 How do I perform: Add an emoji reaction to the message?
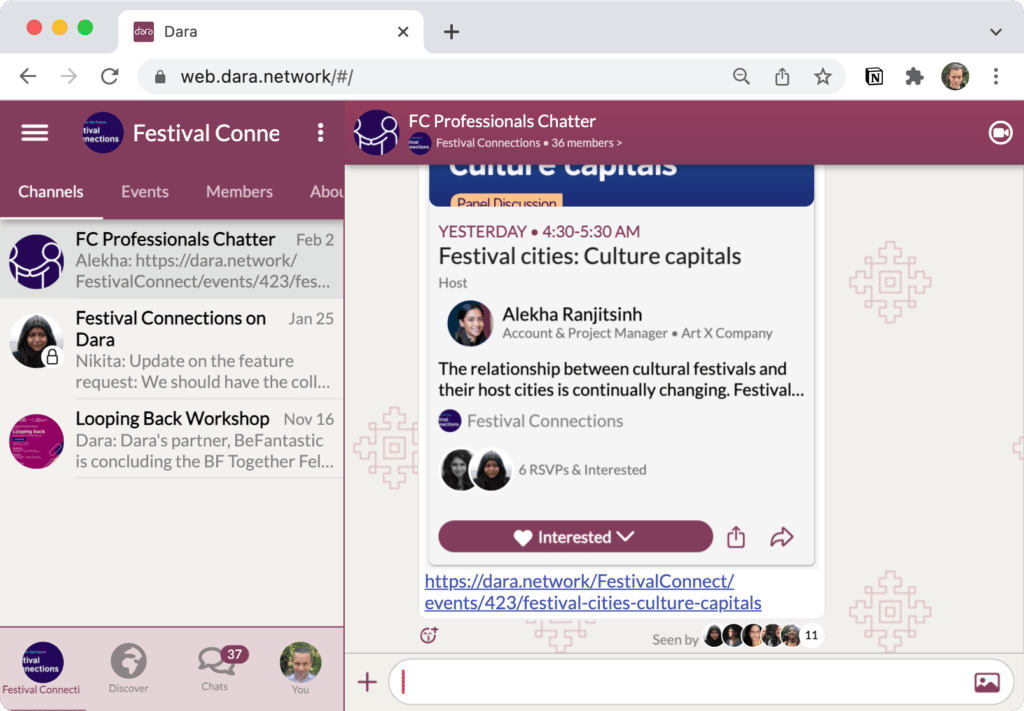tap(428, 635)
